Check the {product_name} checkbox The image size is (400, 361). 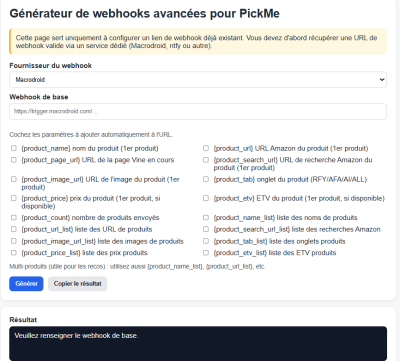[x=14, y=148]
